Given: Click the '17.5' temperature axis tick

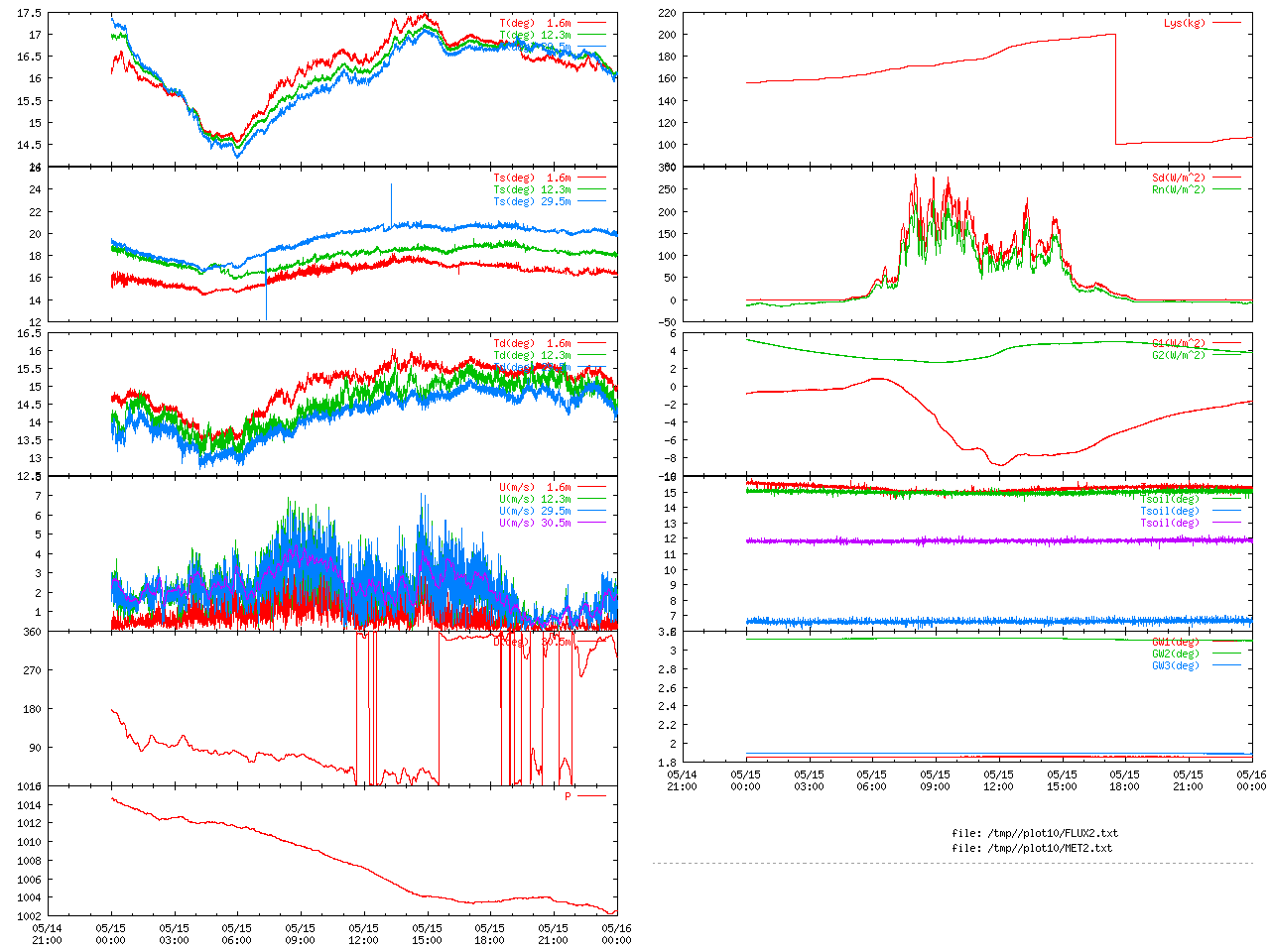Looking at the screenshot, I should 30,13.
